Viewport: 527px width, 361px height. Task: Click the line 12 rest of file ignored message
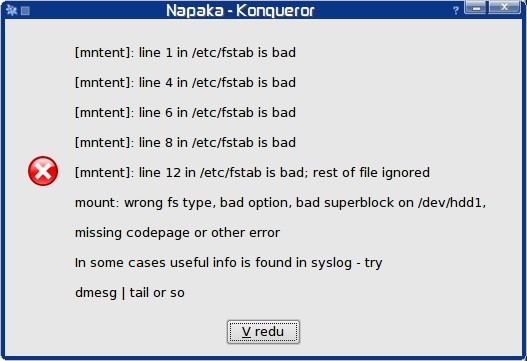click(x=252, y=173)
